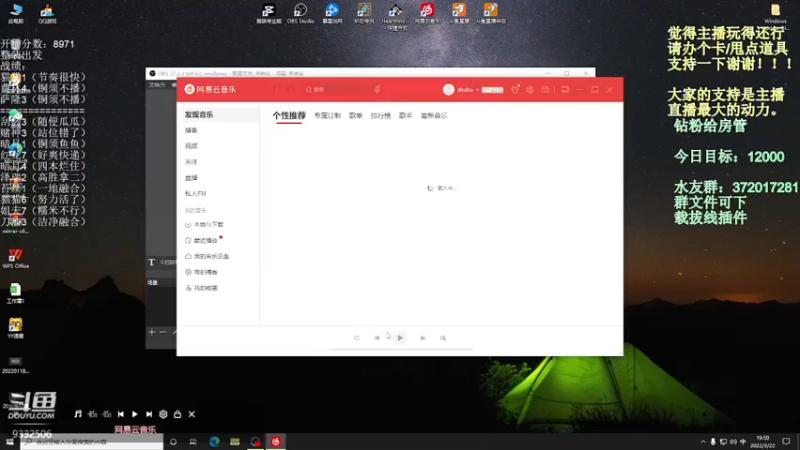Screen dimensions: 800x450
Task: Go back using the title bar back arrow
Action: [277, 90]
